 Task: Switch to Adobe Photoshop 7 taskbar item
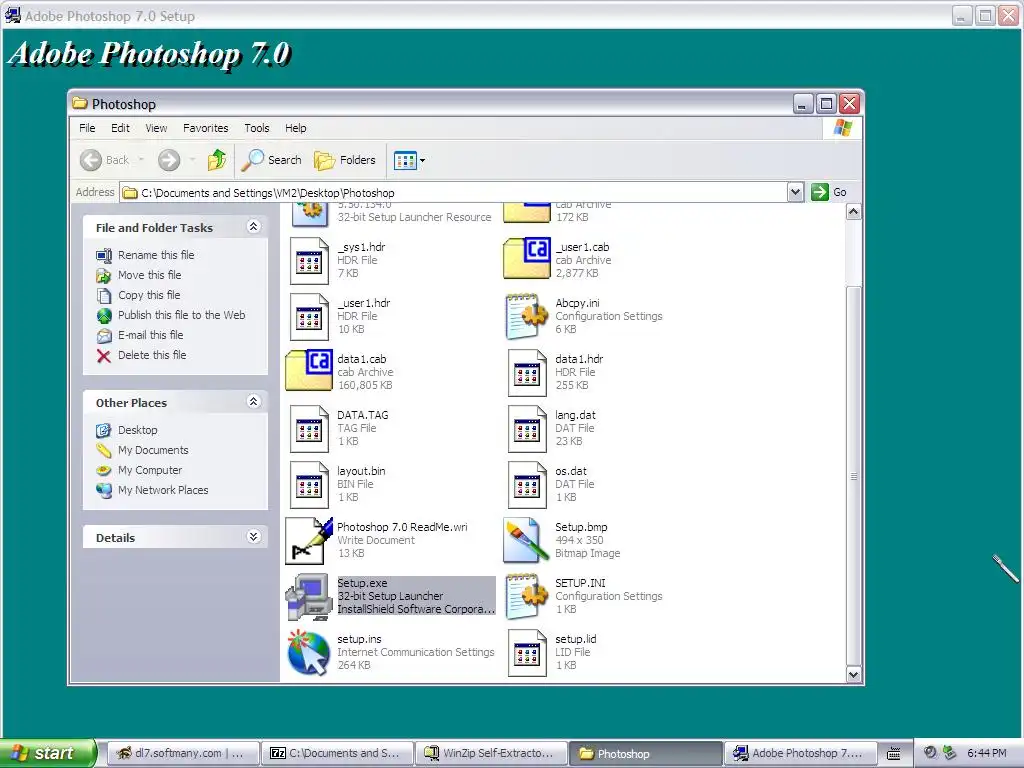(800, 753)
